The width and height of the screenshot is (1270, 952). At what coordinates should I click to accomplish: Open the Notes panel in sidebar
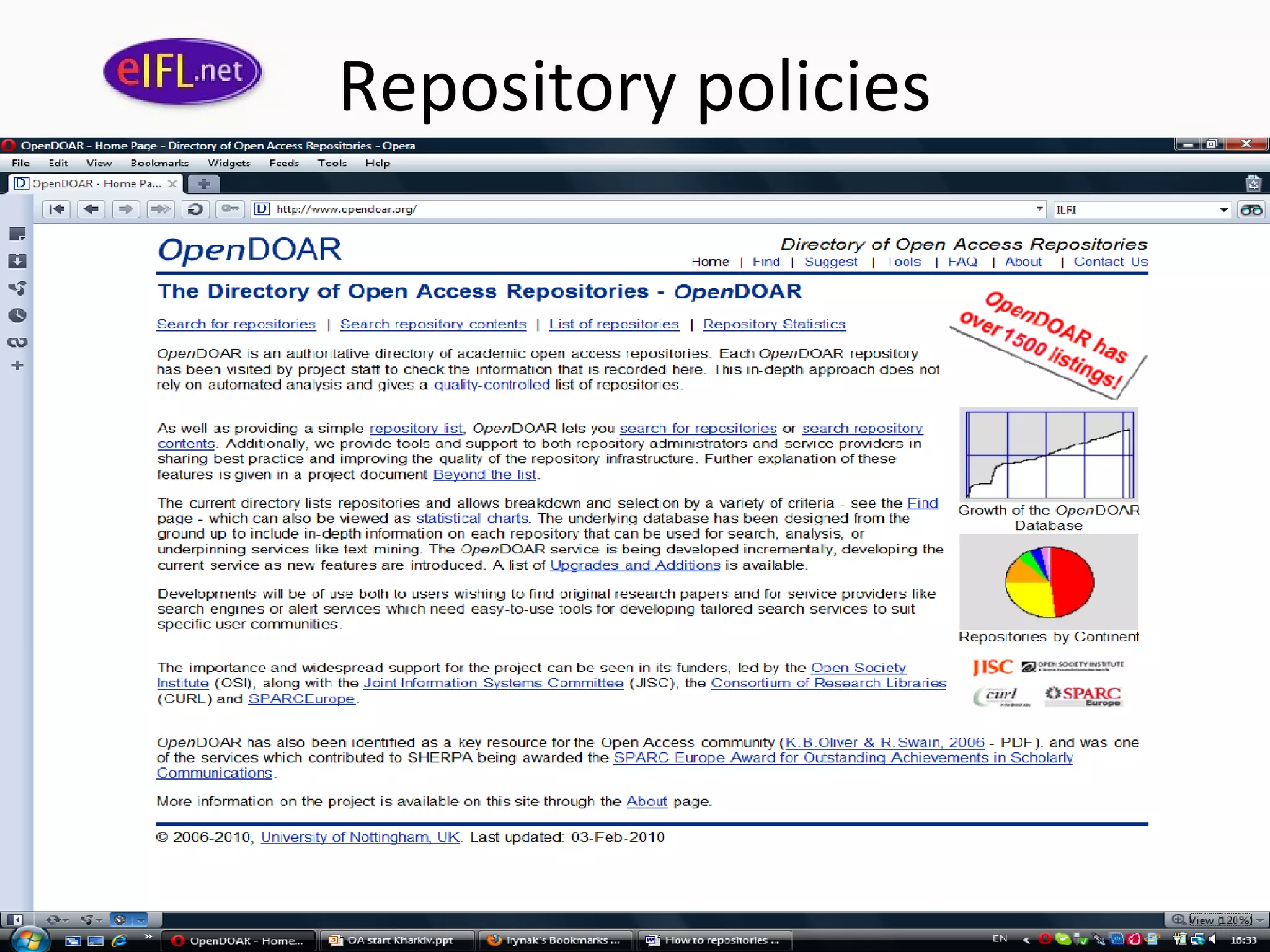(x=17, y=234)
